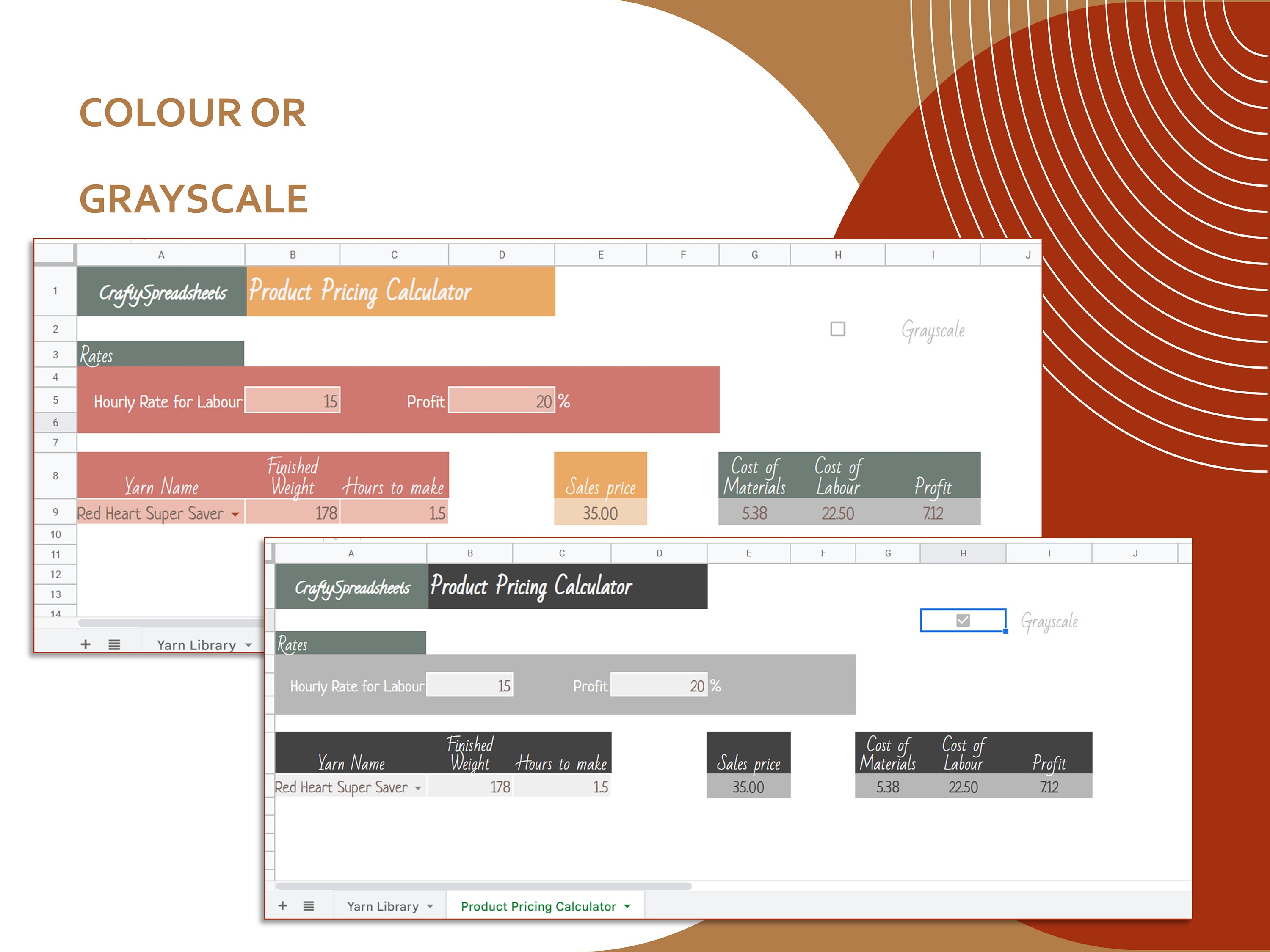Open the Red Heart Super Saver yarn dropdown

click(236, 514)
